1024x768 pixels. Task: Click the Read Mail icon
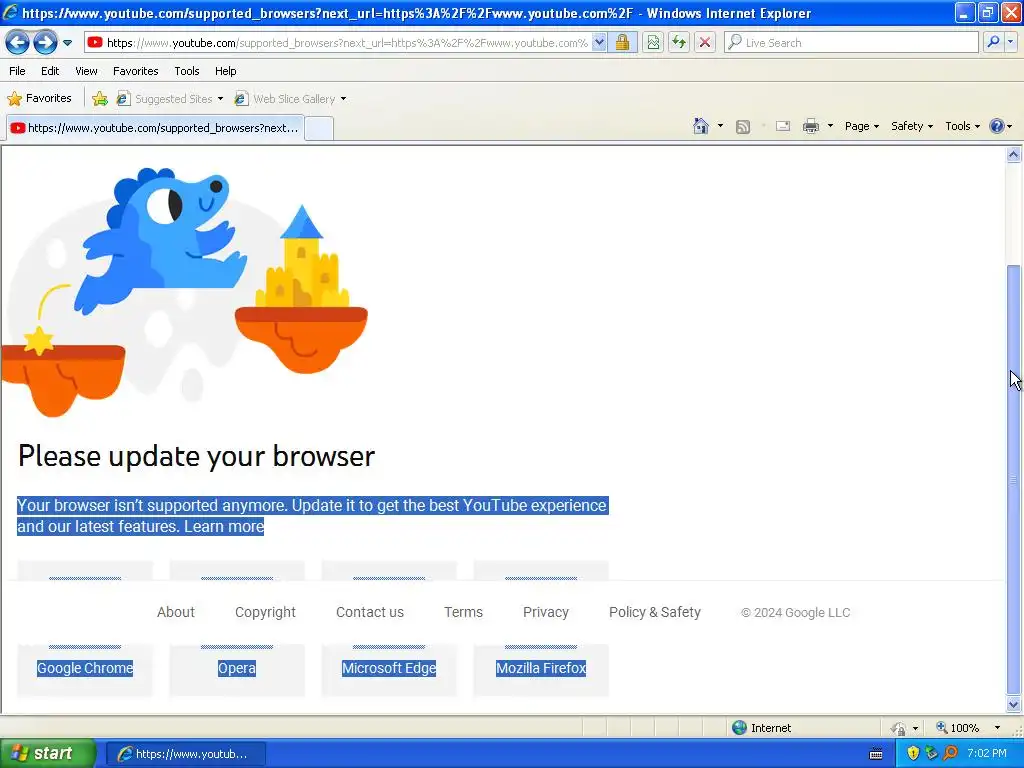point(783,126)
